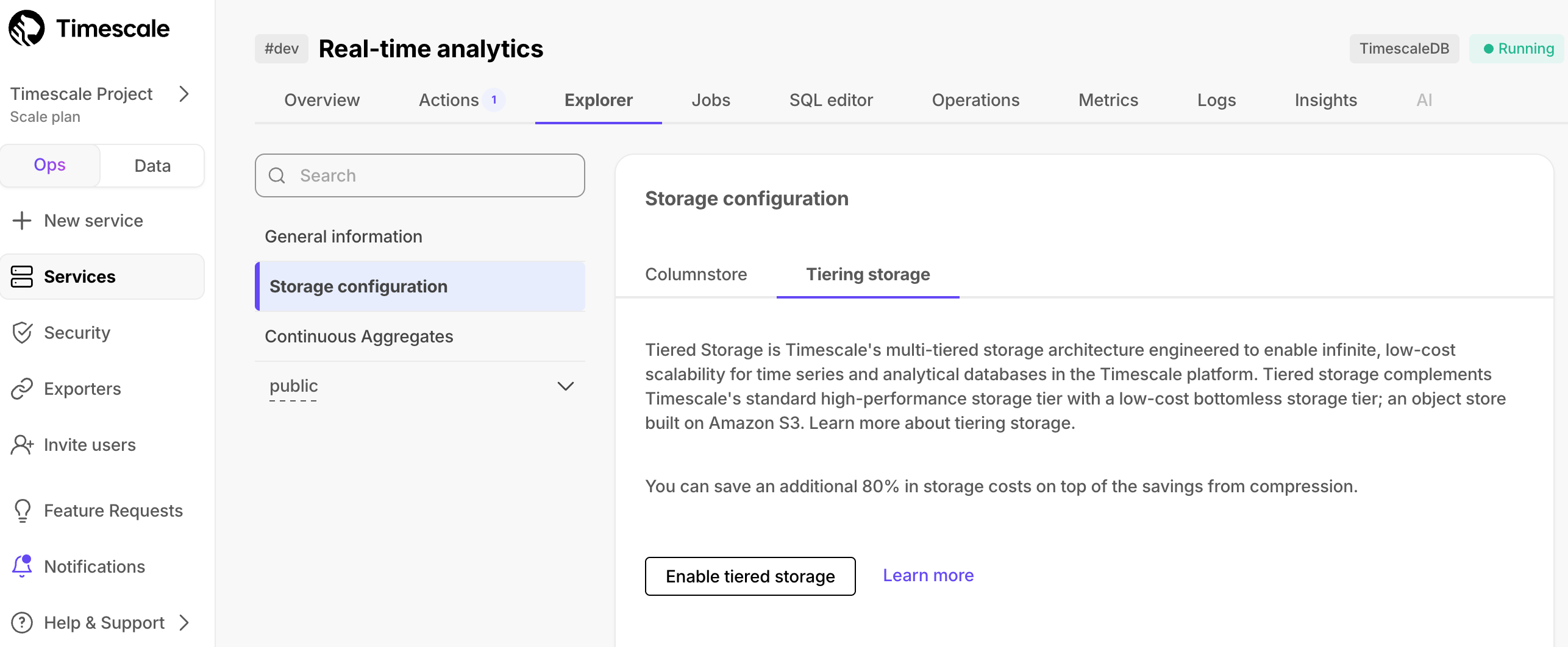Switch to the Operations tab

pos(975,100)
